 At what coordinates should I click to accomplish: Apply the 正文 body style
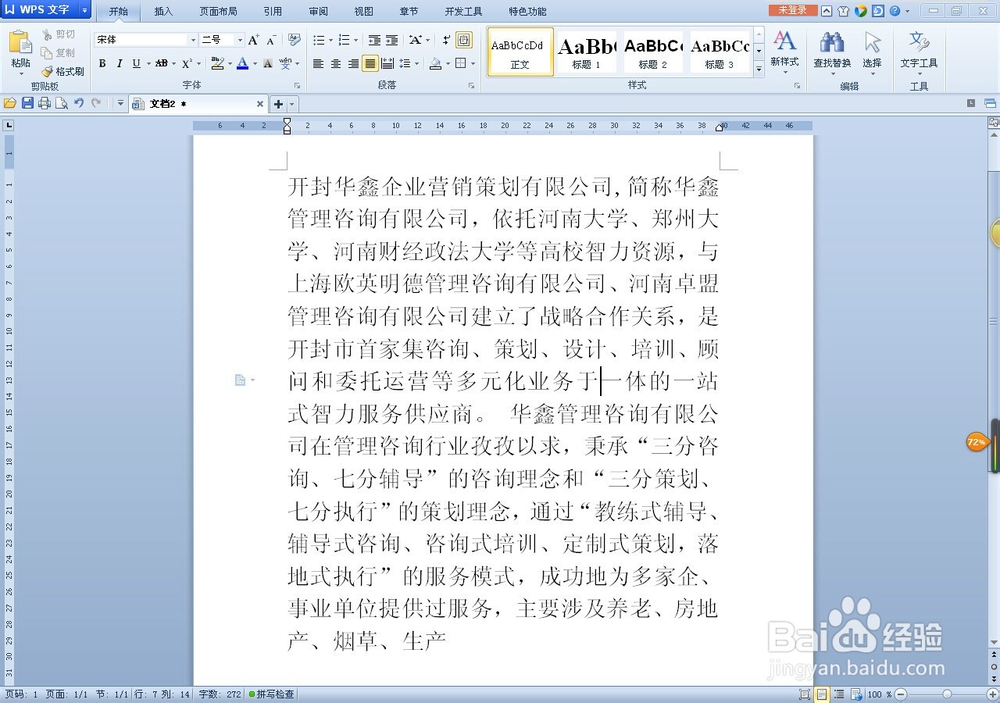click(x=520, y=52)
